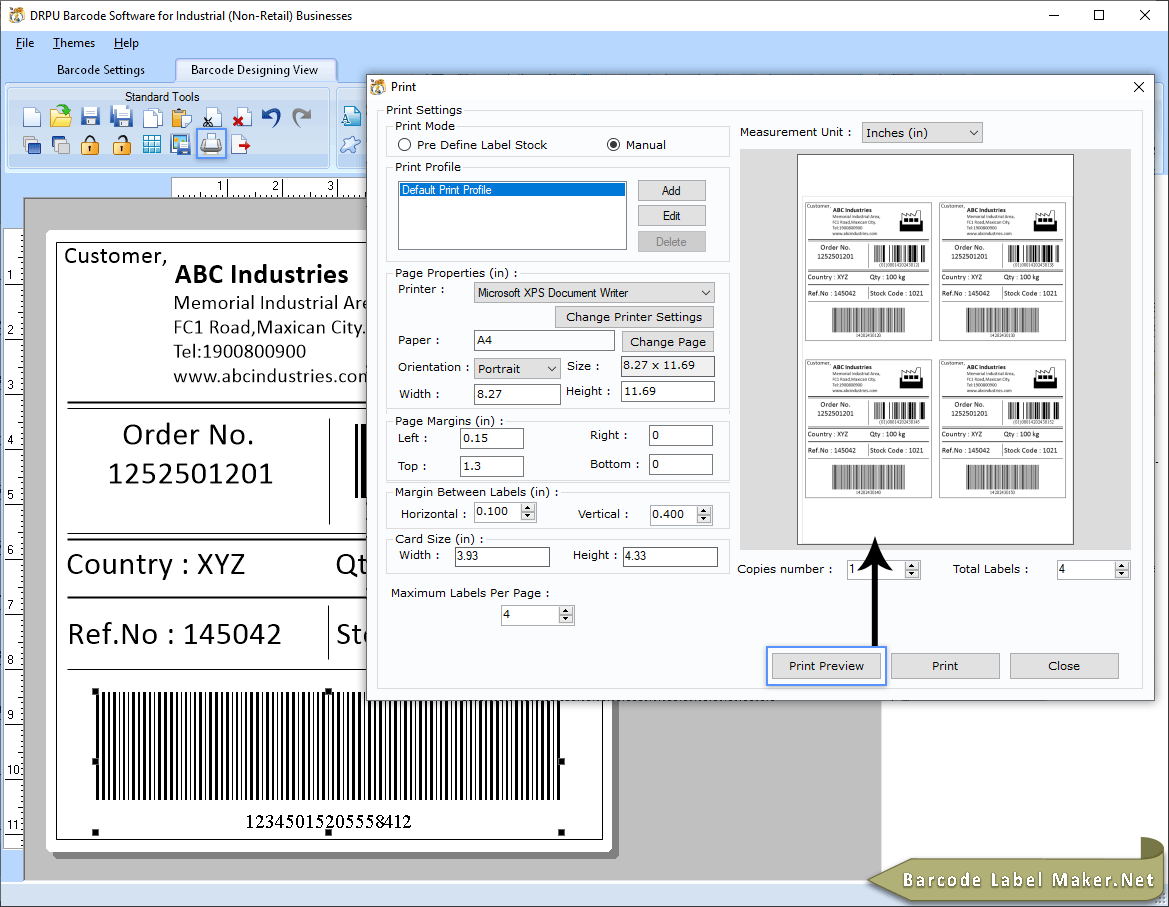This screenshot has height=907, width=1169.
Task: Click the Right margin field
Action: tap(680, 435)
